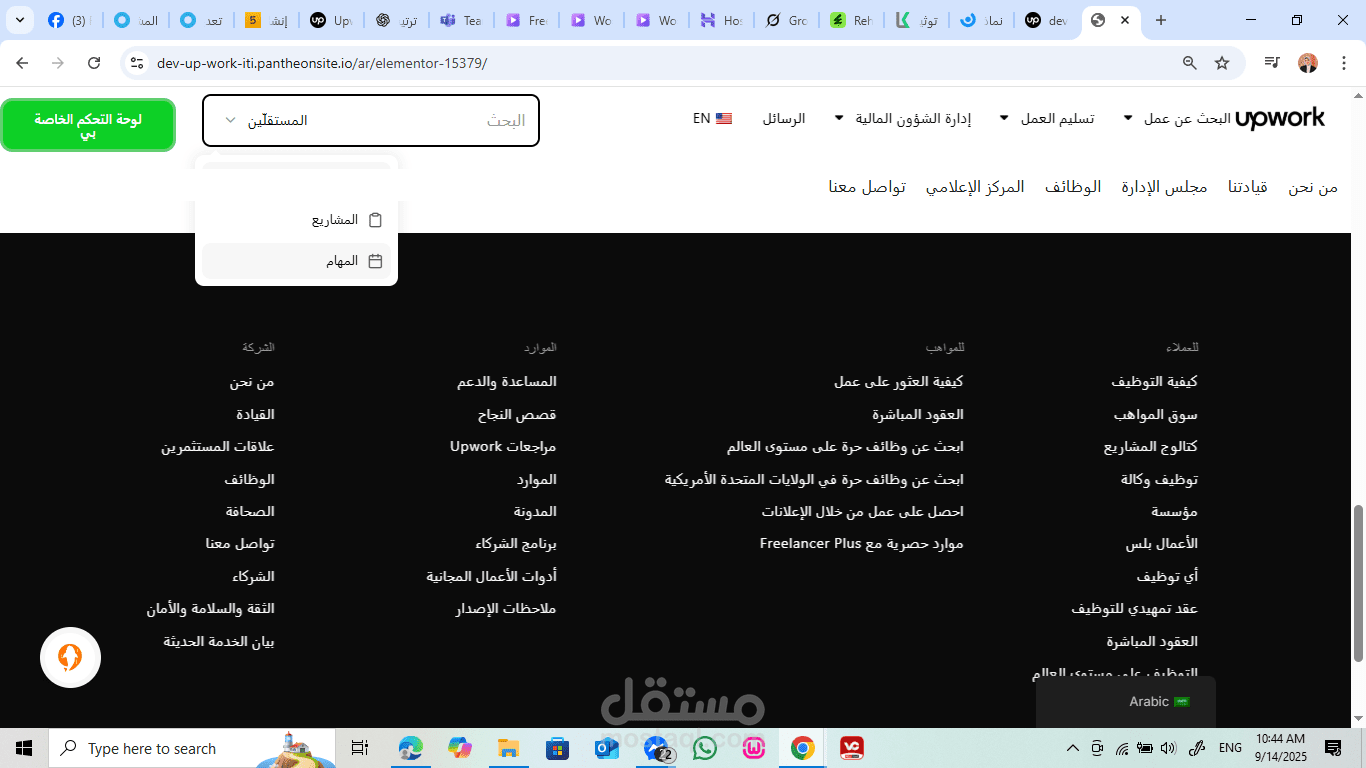Open المساعدة والدعم footer link
Image resolution: width=1366 pixels, height=768 pixels.
(506, 382)
